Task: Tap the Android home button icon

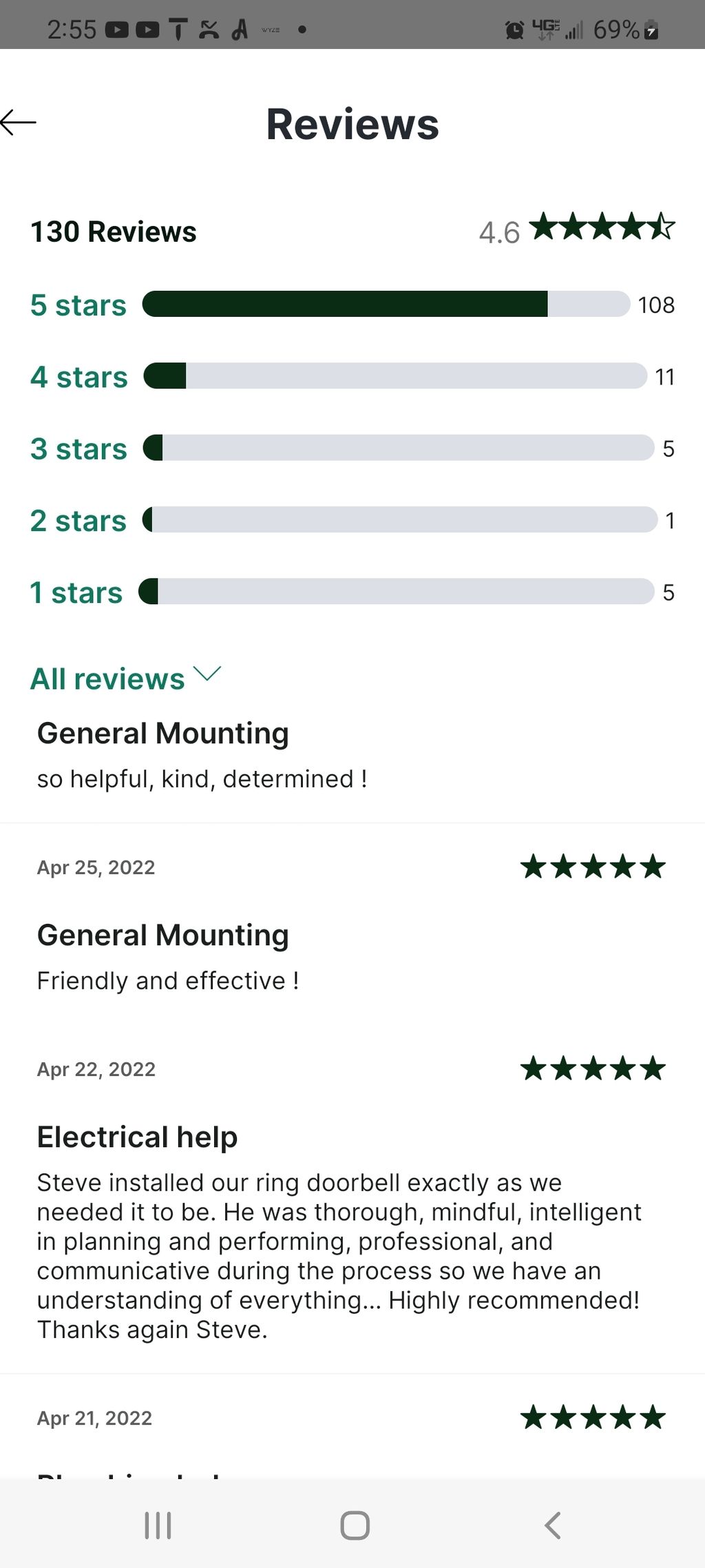Action: [355, 1525]
